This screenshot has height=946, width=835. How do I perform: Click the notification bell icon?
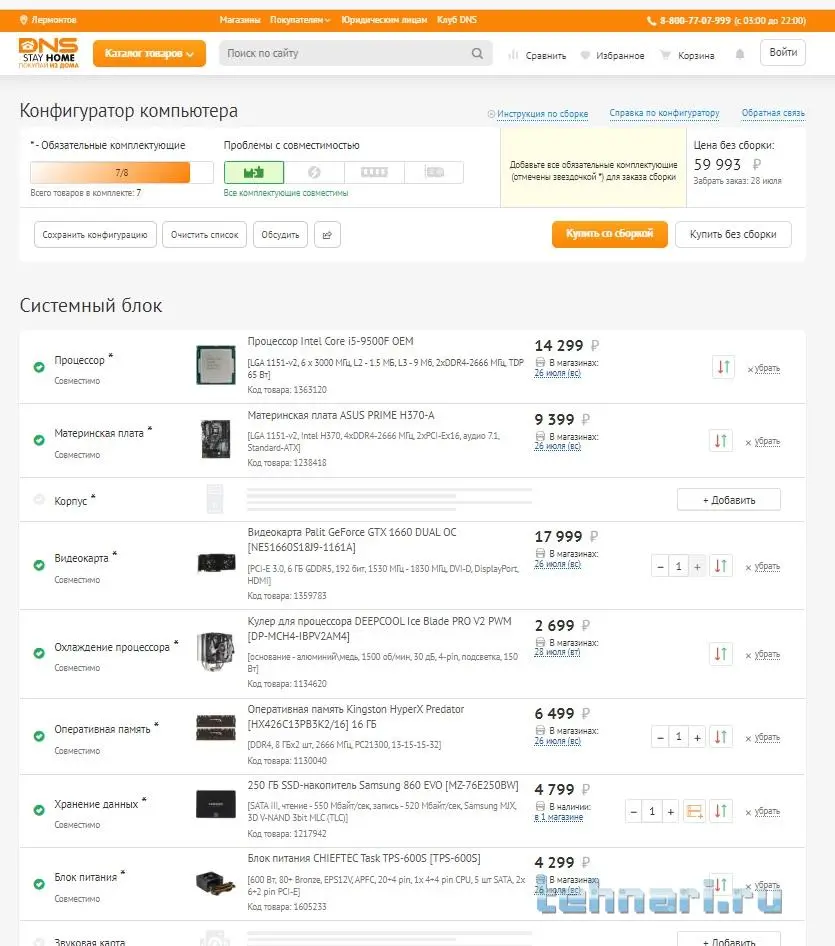[x=740, y=54]
